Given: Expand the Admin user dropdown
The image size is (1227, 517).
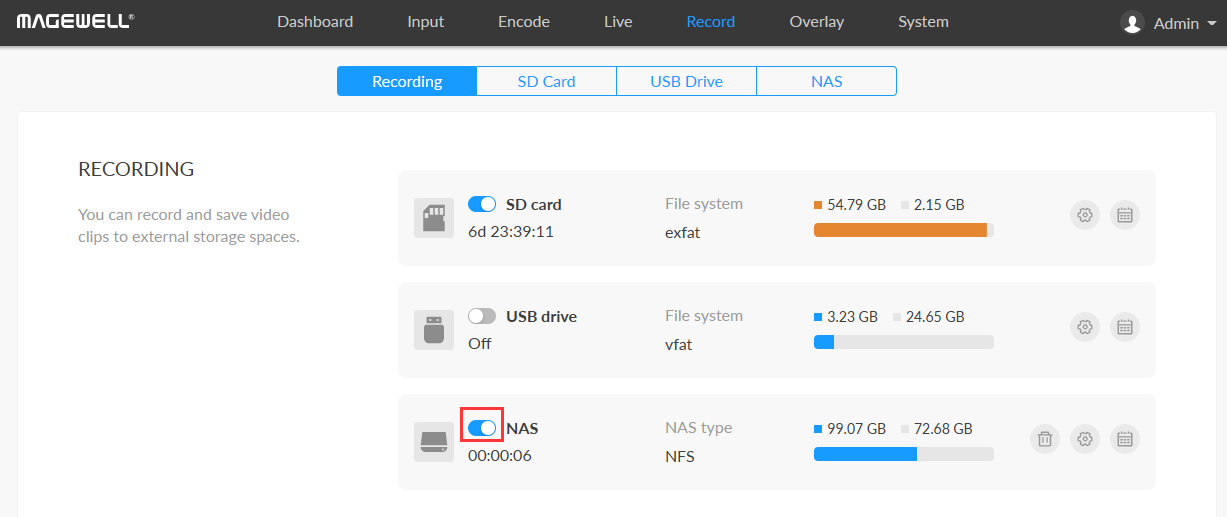Looking at the screenshot, I should point(1174,23).
